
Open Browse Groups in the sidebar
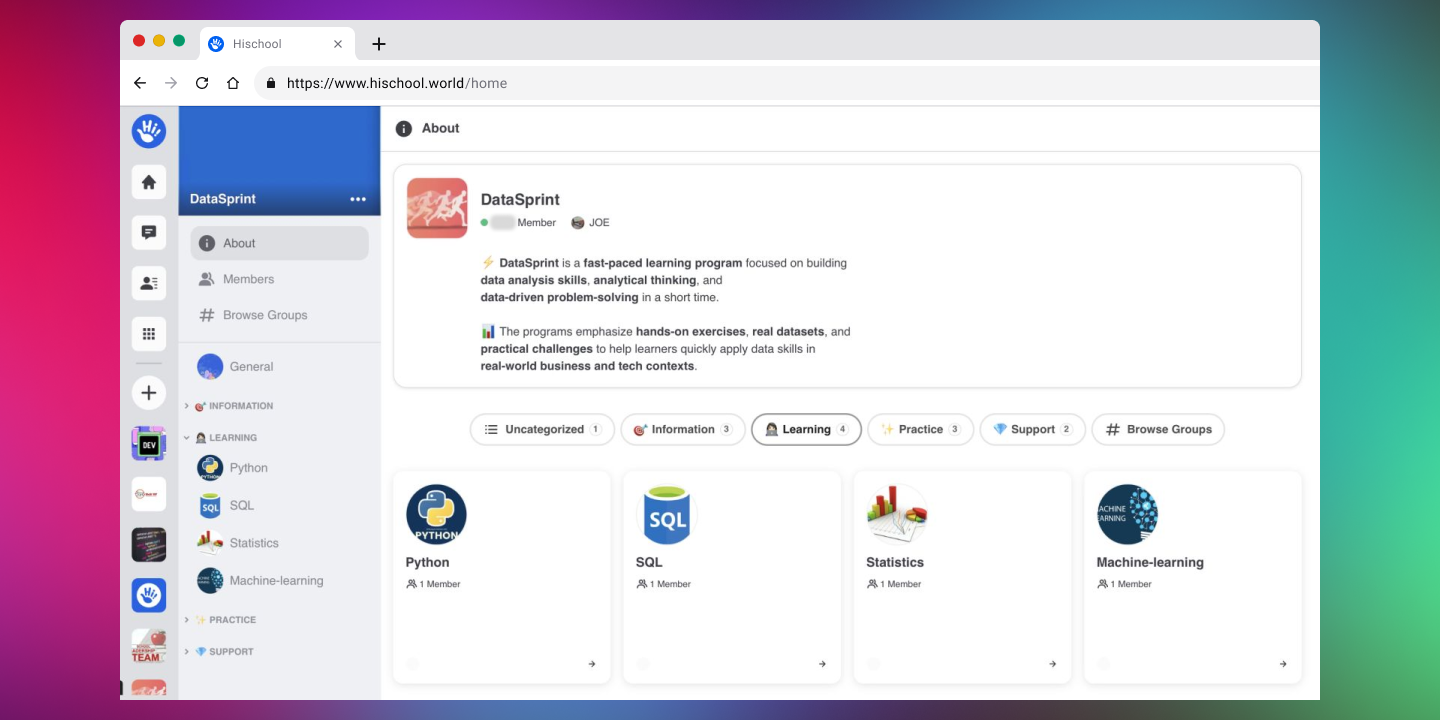(x=280, y=315)
